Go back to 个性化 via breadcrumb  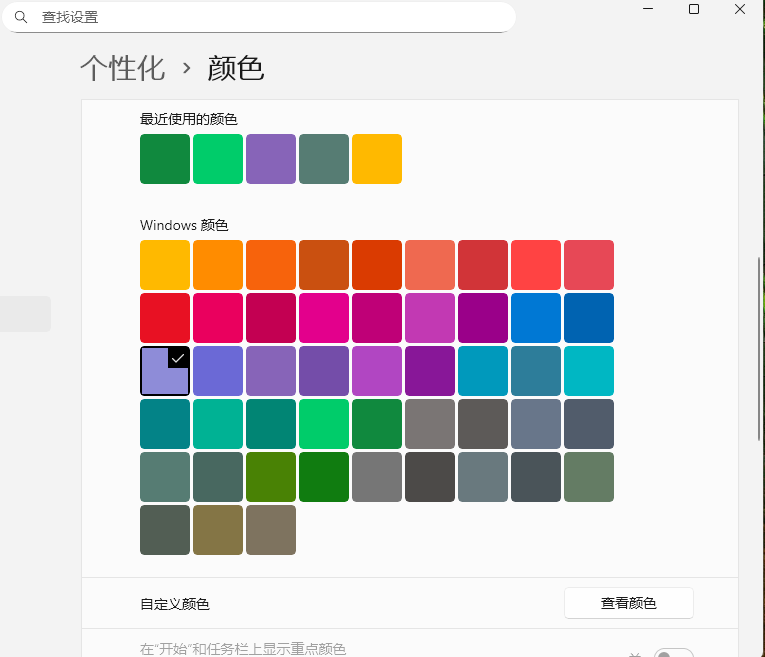tap(122, 68)
